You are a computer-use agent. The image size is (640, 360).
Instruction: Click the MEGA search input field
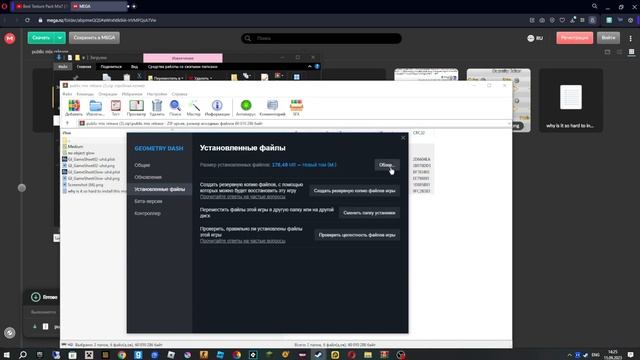pos(321,38)
